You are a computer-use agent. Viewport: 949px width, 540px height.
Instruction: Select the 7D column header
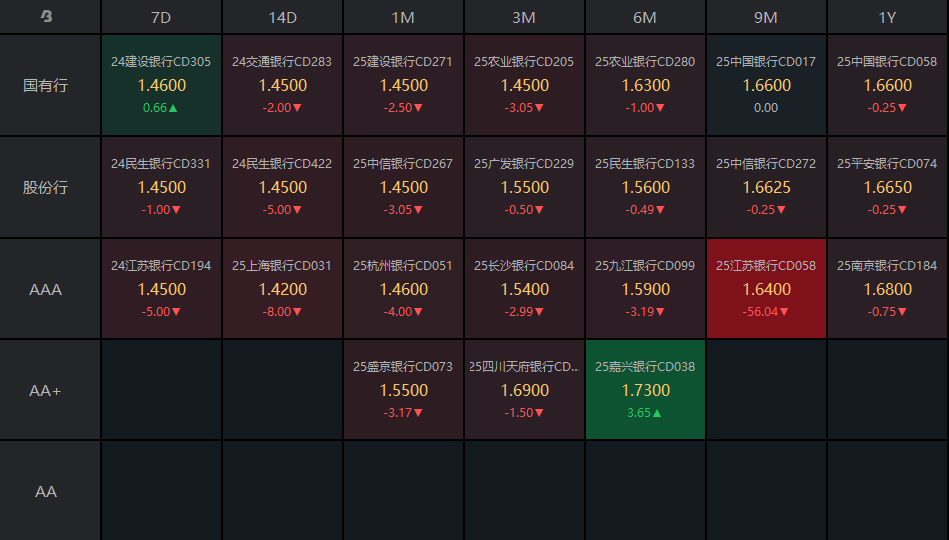[161, 17]
